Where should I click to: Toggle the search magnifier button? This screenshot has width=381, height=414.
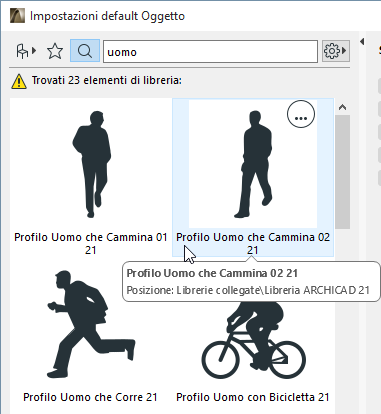click(x=85, y=51)
